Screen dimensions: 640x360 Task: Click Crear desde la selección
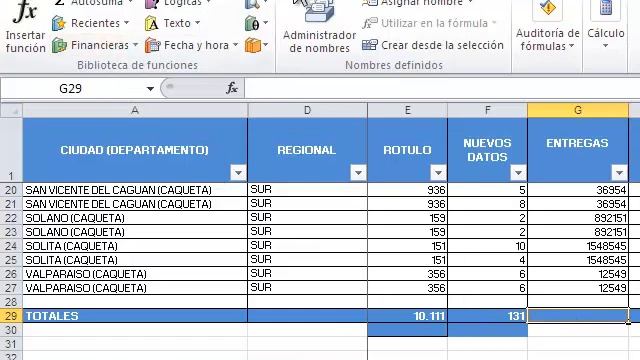click(433, 45)
